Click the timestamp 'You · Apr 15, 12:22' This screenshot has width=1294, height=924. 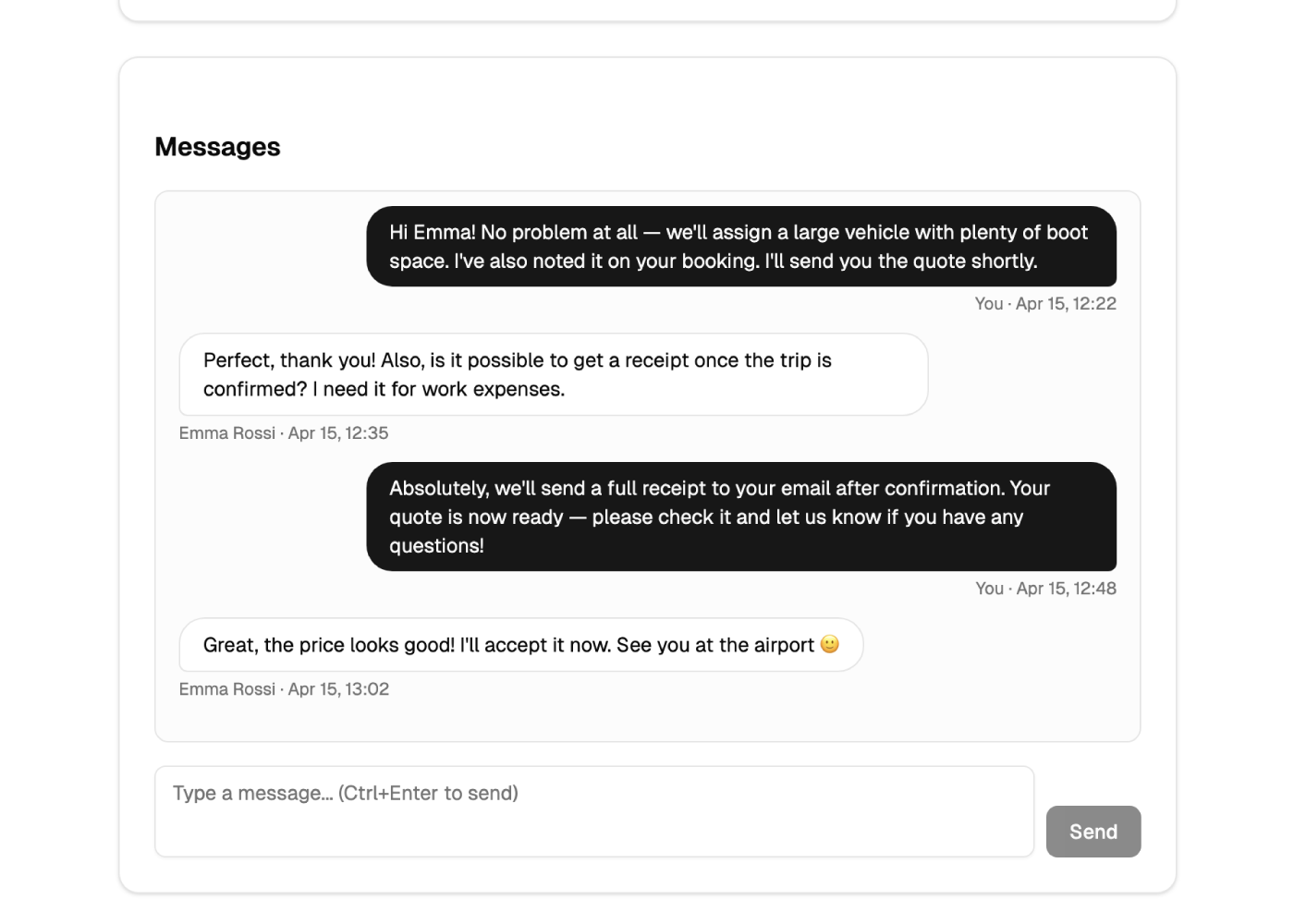(1045, 303)
